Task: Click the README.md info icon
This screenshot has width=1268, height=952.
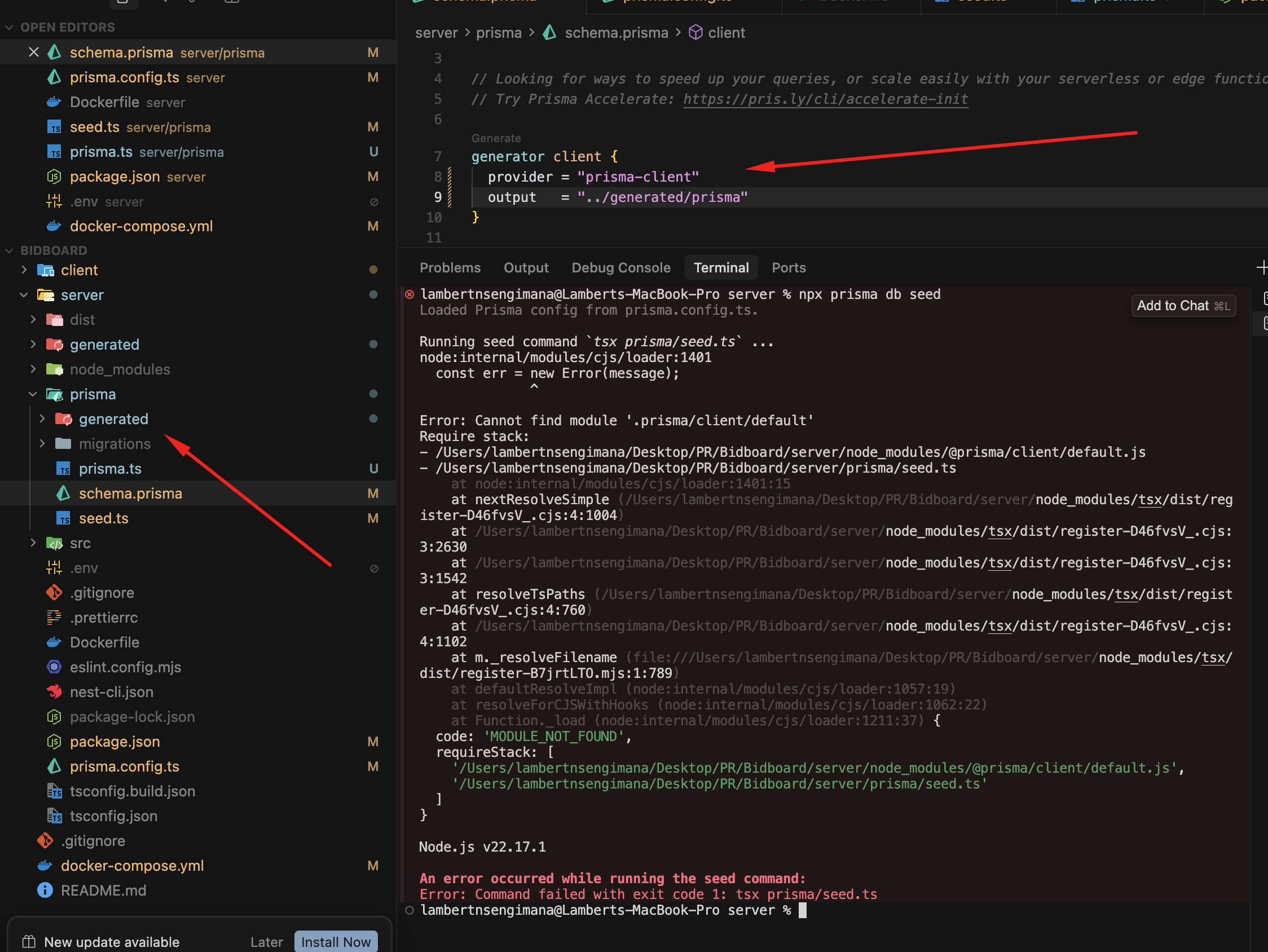Action: [x=45, y=890]
